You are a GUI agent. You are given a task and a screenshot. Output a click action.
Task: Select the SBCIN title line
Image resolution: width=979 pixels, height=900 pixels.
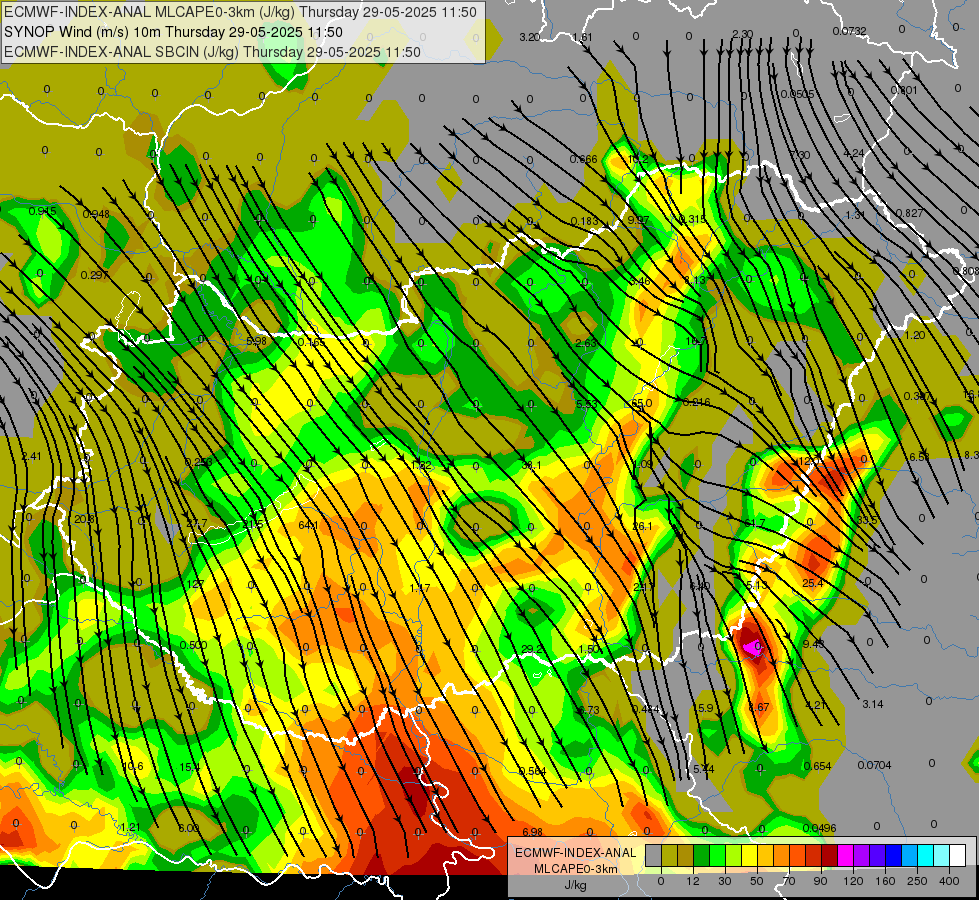tap(212, 52)
